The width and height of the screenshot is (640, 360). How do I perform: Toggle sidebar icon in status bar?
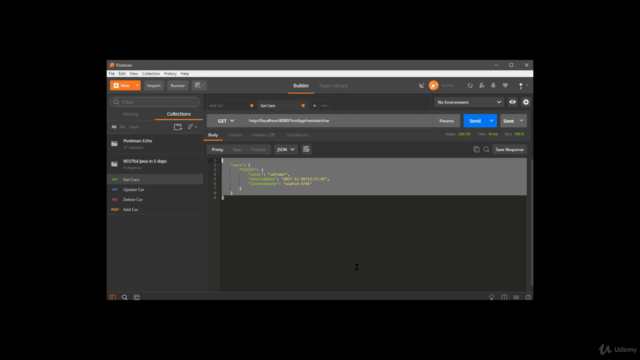coord(113,297)
